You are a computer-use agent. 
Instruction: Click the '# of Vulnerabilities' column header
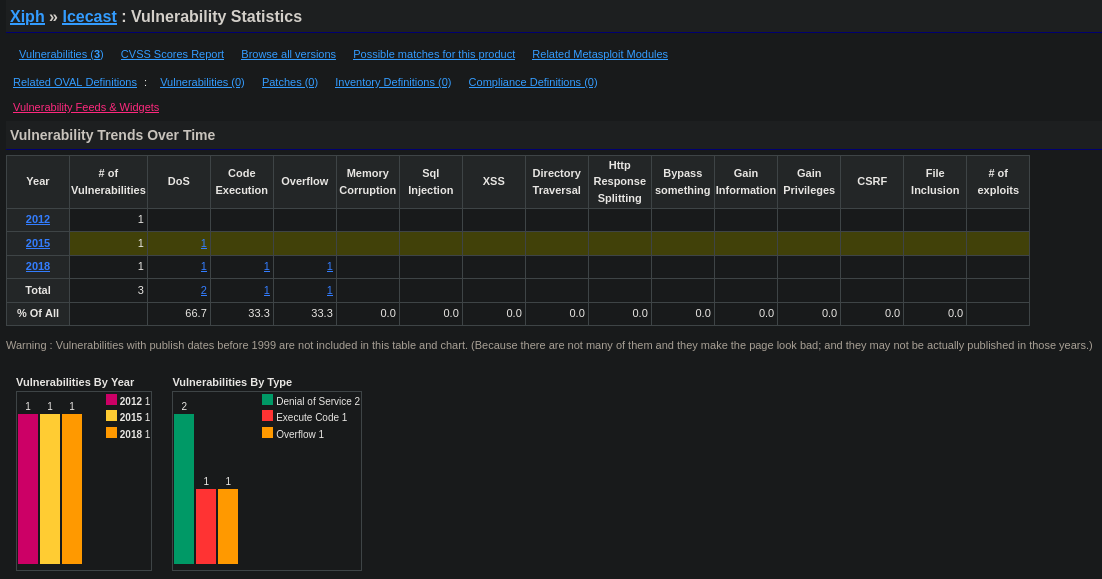pyautogui.click(x=108, y=182)
